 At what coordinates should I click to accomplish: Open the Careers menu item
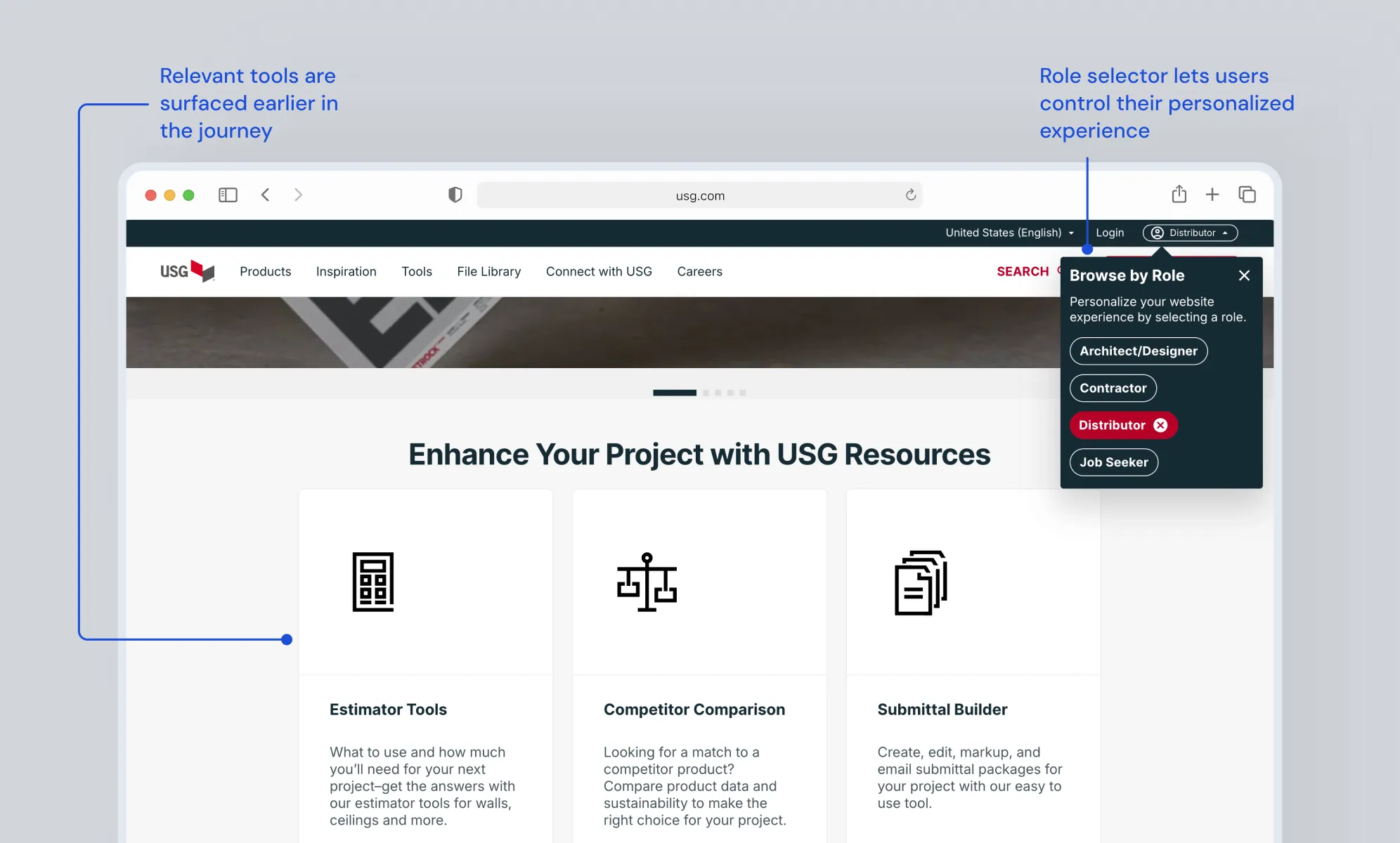coord(699,271)
